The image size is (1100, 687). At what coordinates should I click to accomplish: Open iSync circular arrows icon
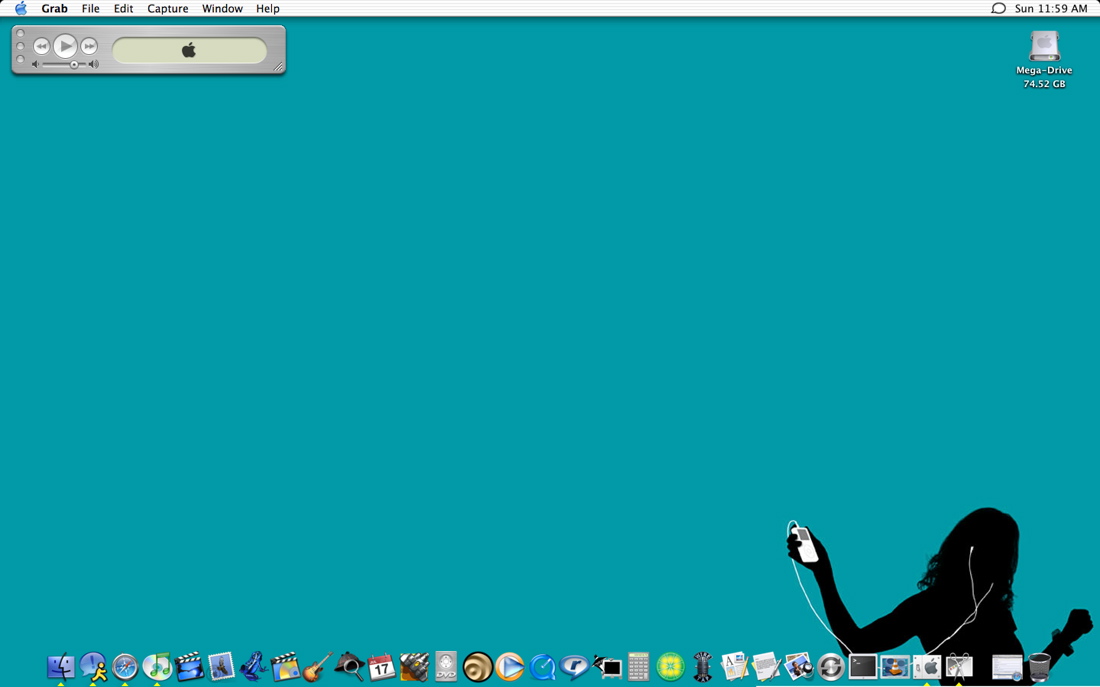click(x=831, y=667)
